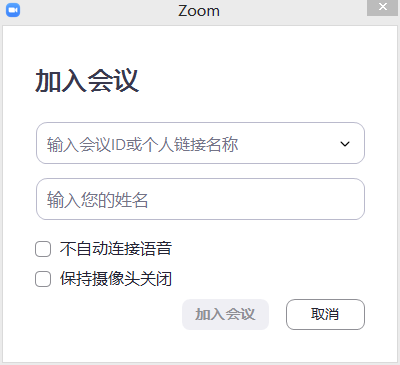Click the 不自动连接语音 label text
The height and width of the screenshot is (365, 400).
pyautogui.click(x=116, y=249)
